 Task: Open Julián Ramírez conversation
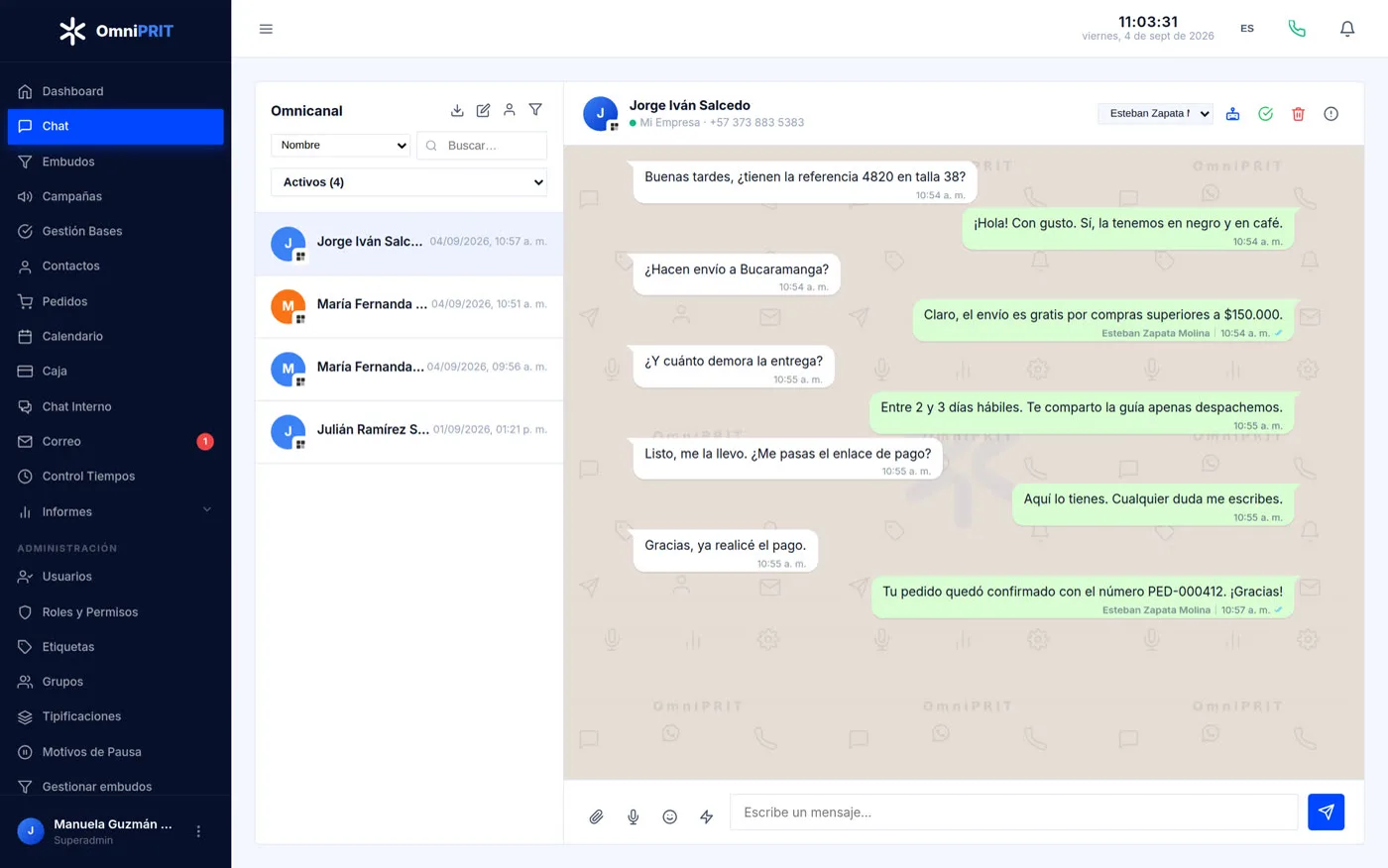[x=408, y=431]
